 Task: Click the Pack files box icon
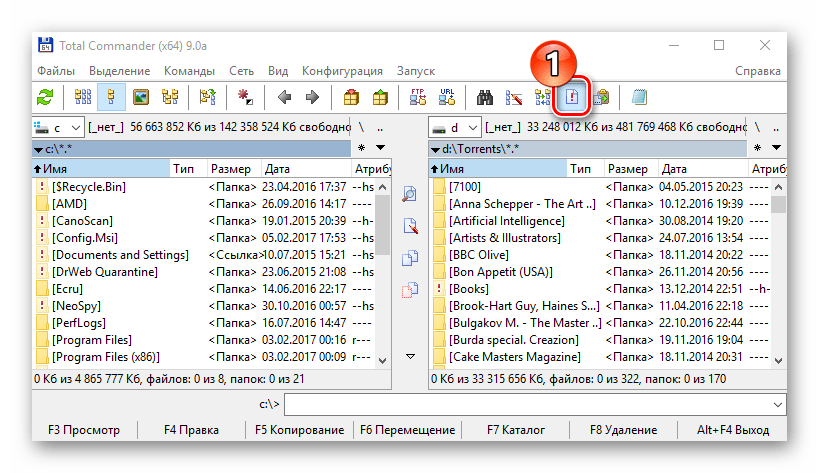[x=351, y=97]
